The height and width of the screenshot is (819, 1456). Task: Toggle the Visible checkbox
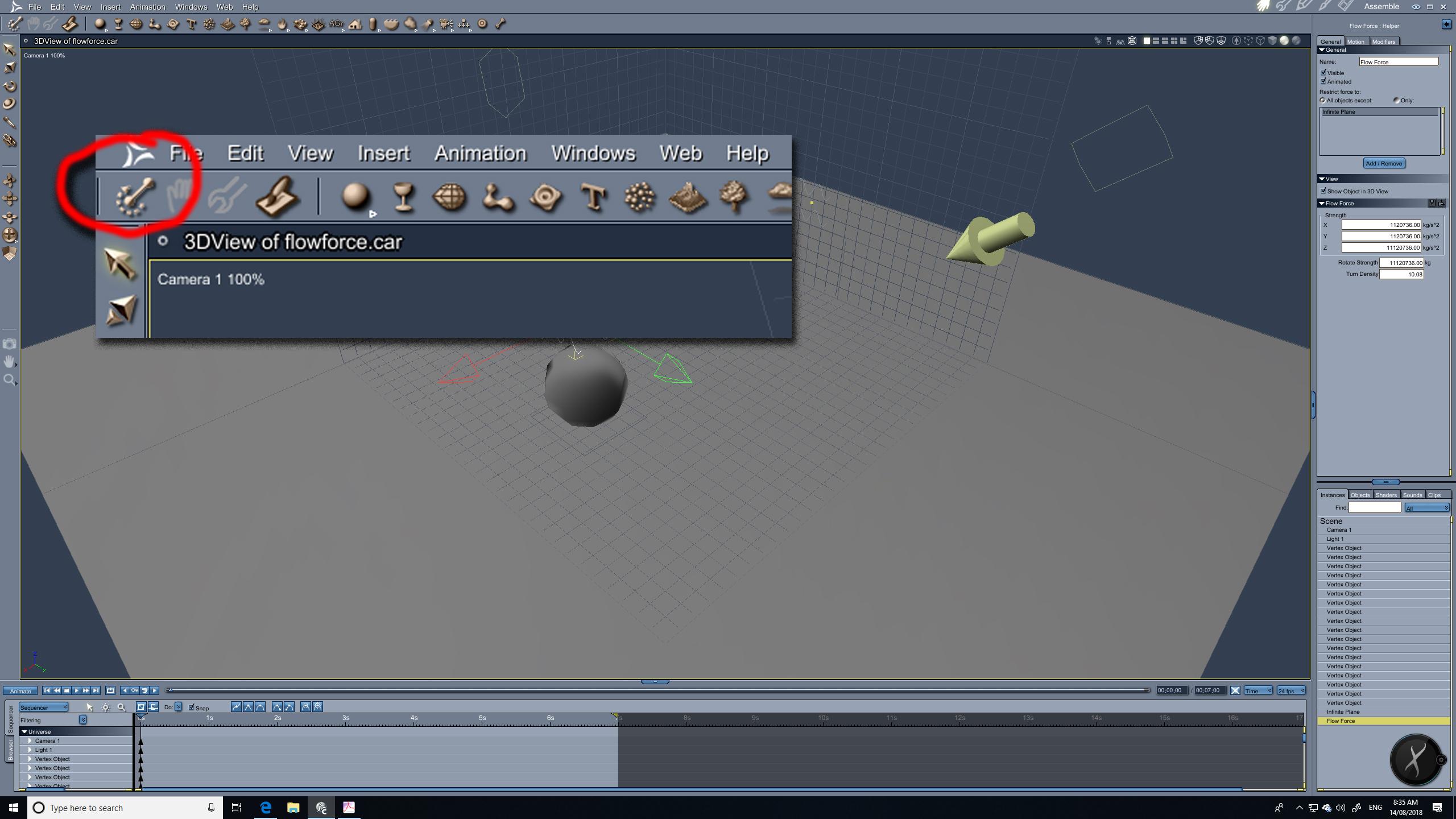(x=1323, y=73)
